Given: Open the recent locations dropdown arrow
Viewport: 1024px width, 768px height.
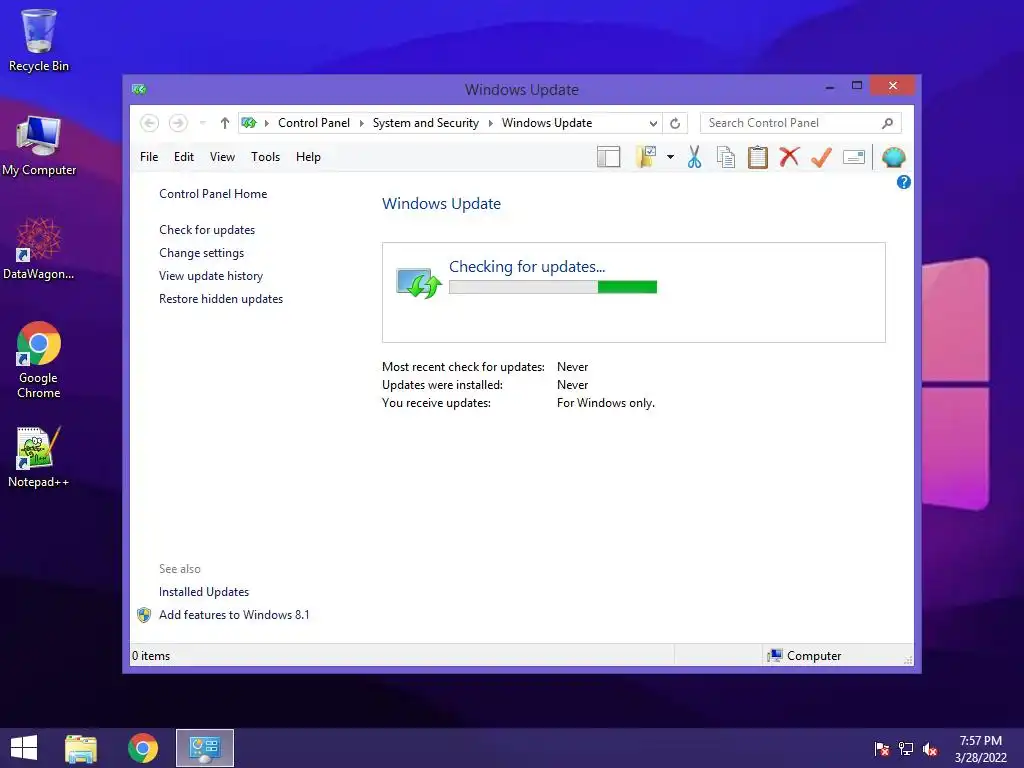Looking at the screenshot, I should tap(202, 123).
